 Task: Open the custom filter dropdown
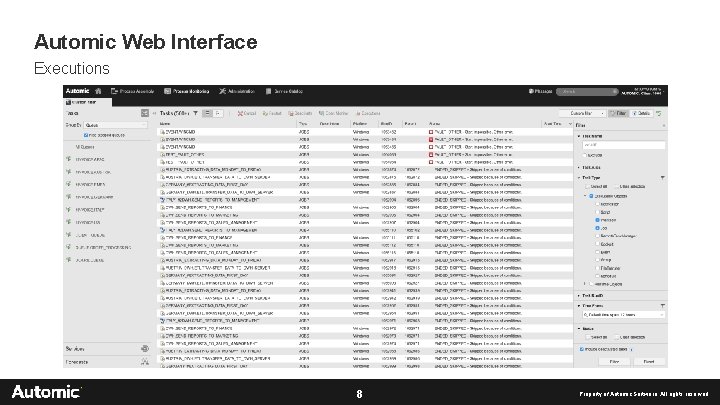[x=582, y=113]
